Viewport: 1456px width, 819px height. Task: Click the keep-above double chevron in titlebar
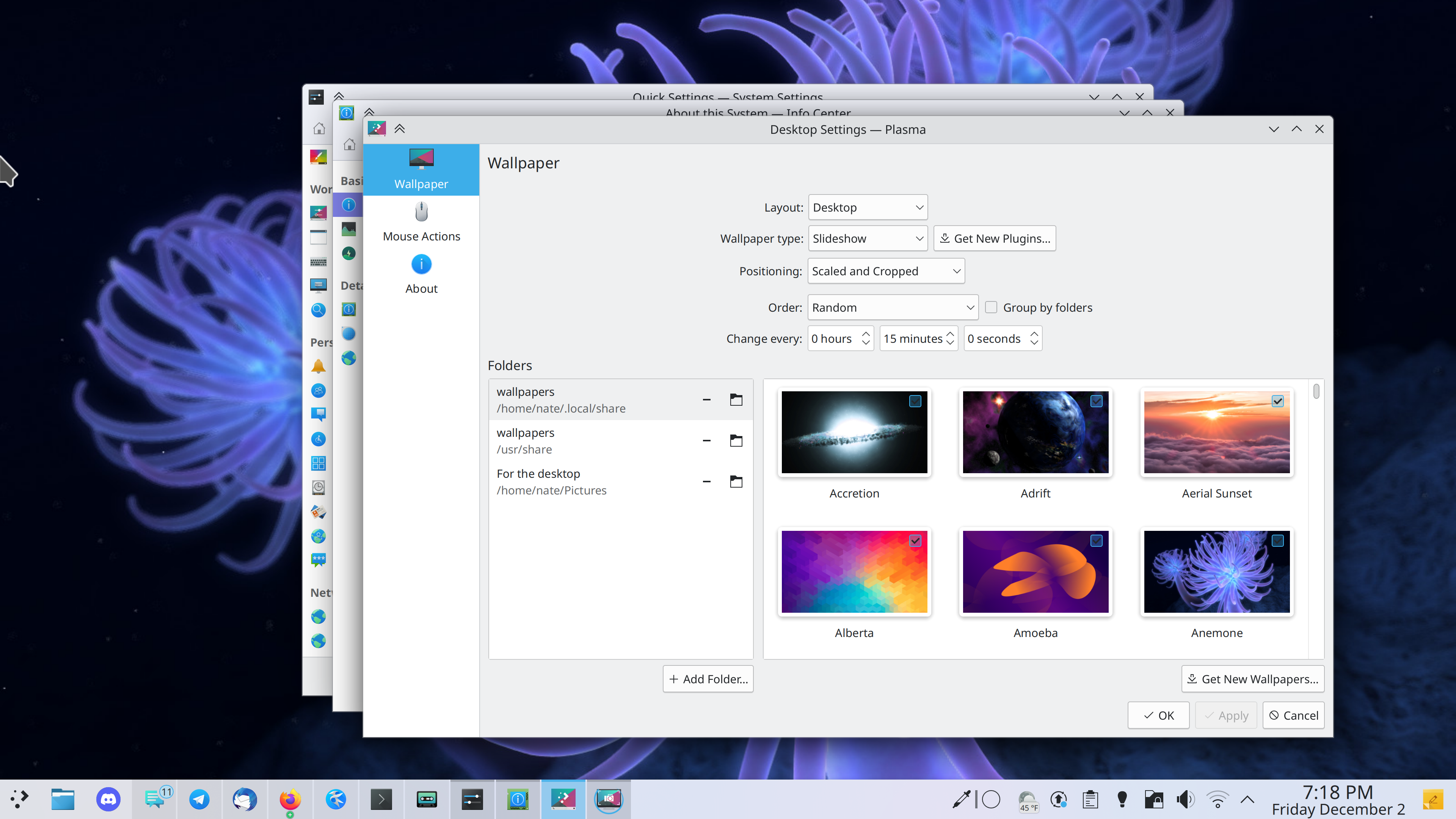400,129
